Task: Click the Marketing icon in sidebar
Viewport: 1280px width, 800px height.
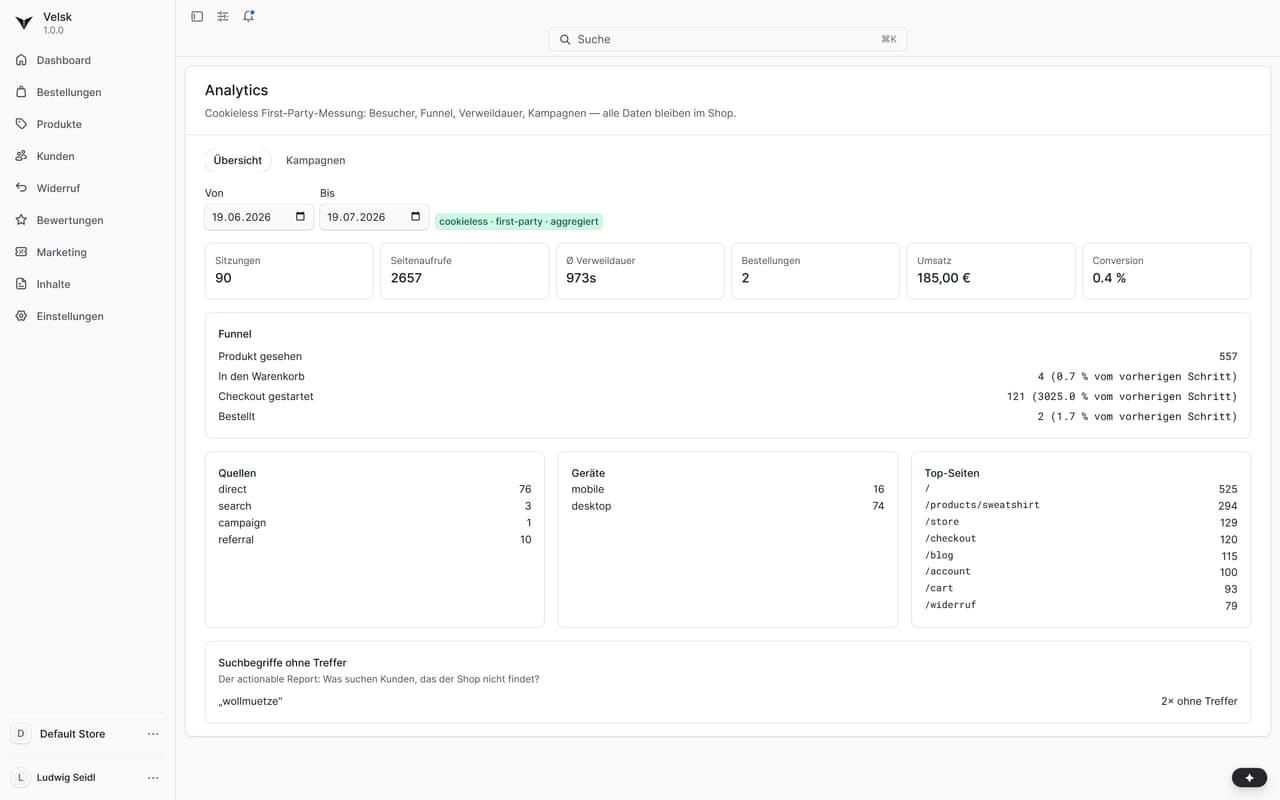Action: coord(21,252)
